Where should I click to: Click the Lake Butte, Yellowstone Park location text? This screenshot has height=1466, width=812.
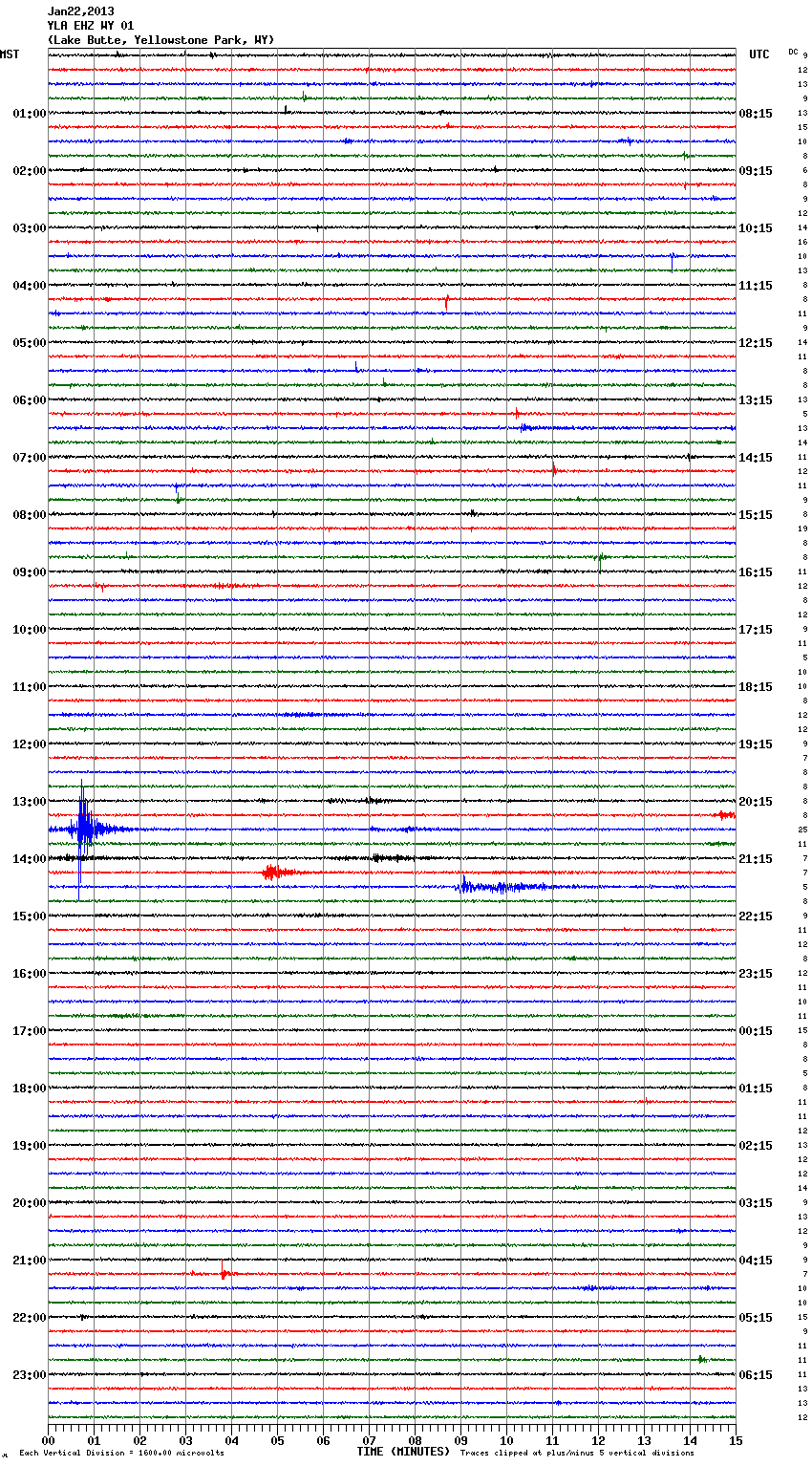(x=160, y=40)
